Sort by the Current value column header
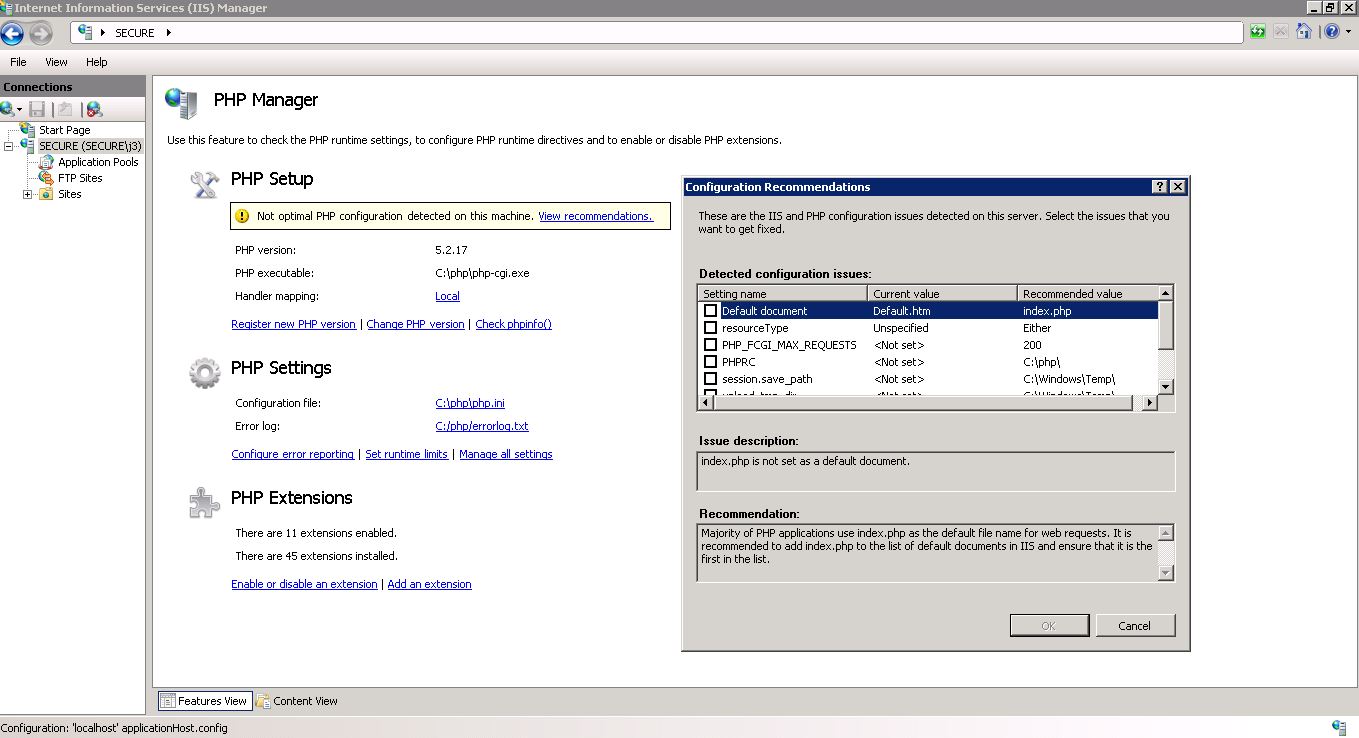Screen dimensions: 1359x738 pyautogui.click(x=943, y=294)
